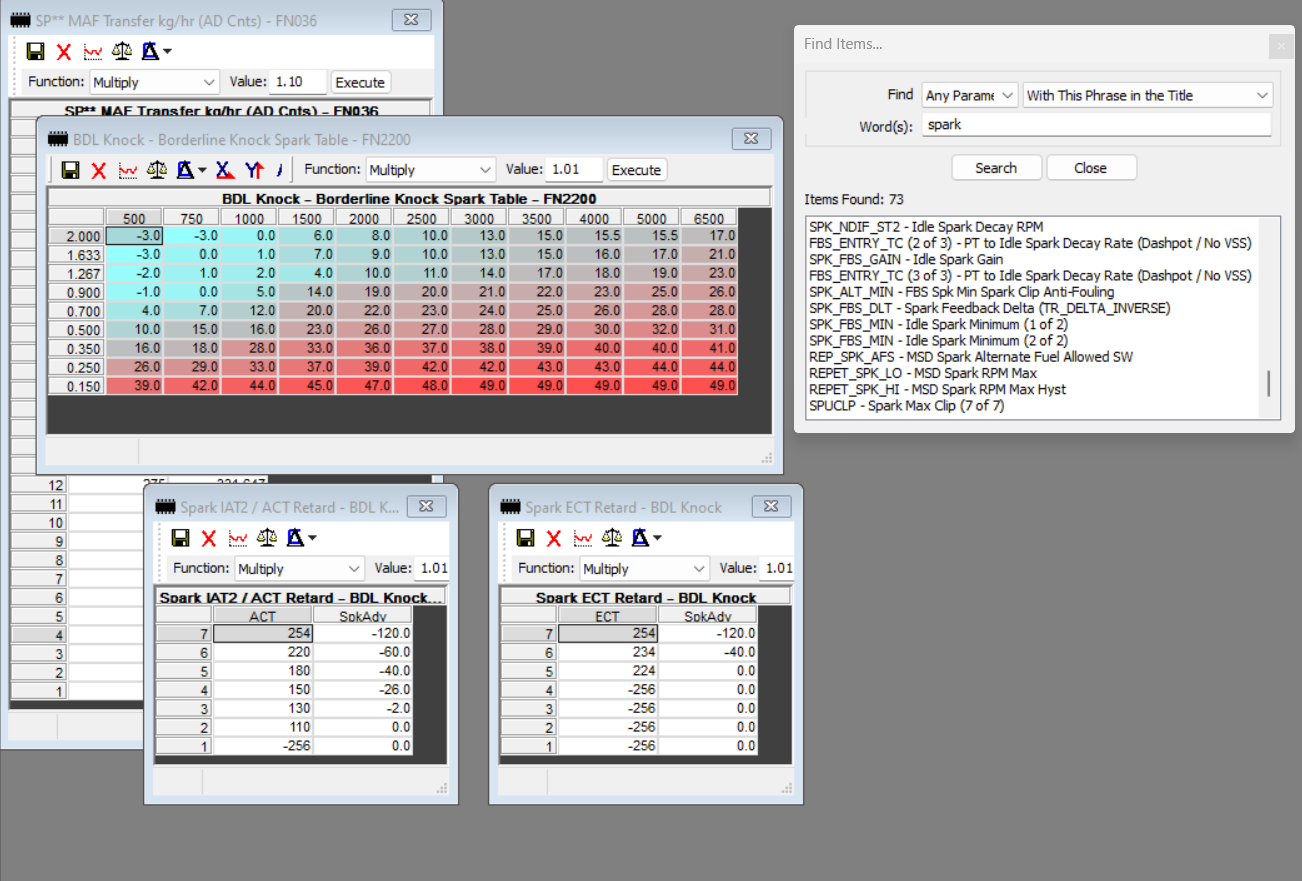Save the MAF Transfer table with the disk icon
Viewport: 1302px width, 881px height.
point(36,51)
